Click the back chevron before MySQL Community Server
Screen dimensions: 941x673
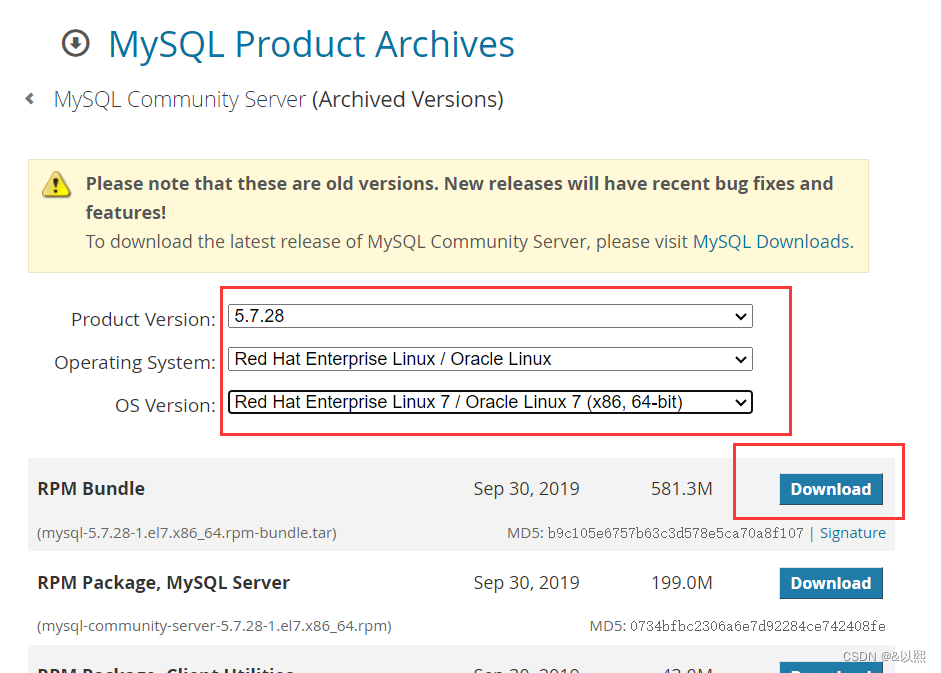click(x=29, y=98)
